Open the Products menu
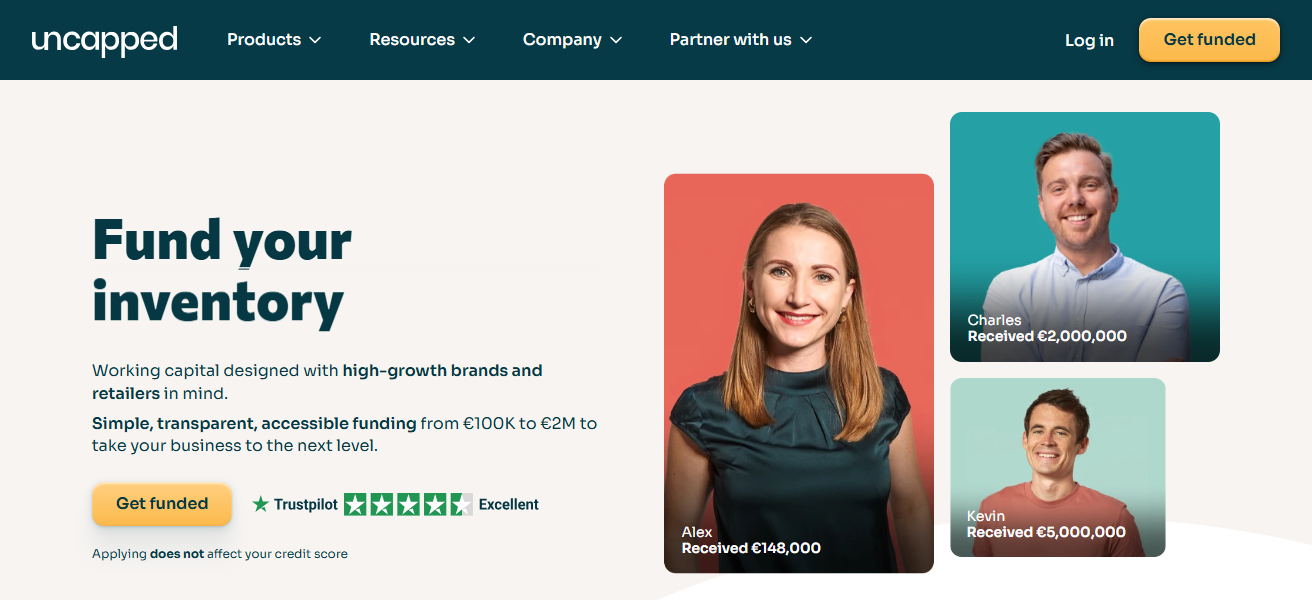 pos(264,40)
